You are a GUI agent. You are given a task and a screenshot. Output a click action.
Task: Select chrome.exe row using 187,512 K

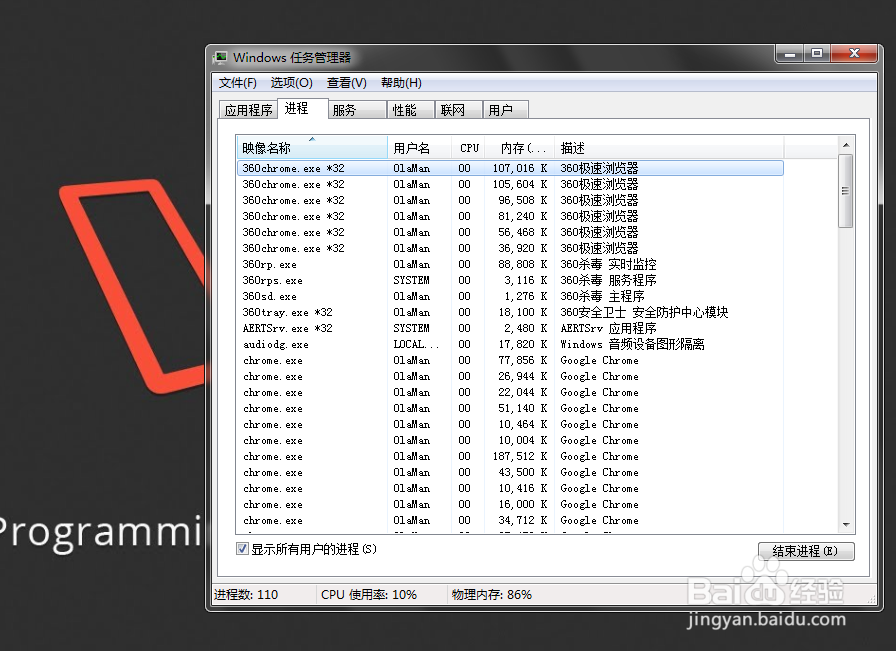(510, 456)
